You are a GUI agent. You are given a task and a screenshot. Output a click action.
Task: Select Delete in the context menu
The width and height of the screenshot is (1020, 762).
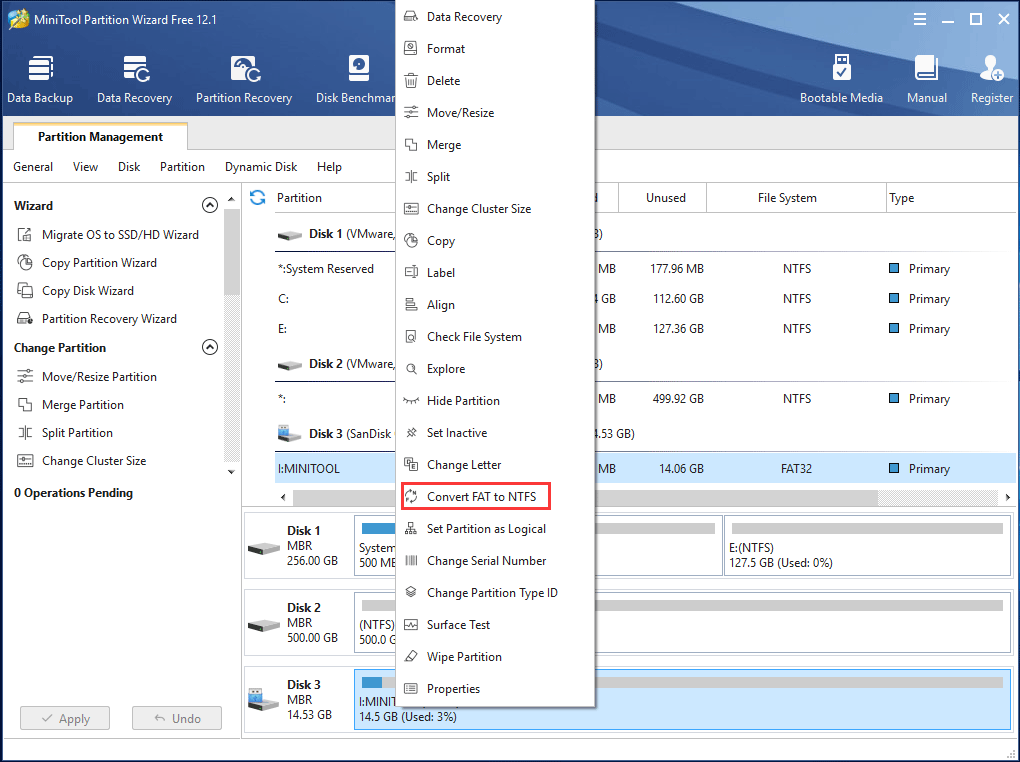(x=495, y=81)
